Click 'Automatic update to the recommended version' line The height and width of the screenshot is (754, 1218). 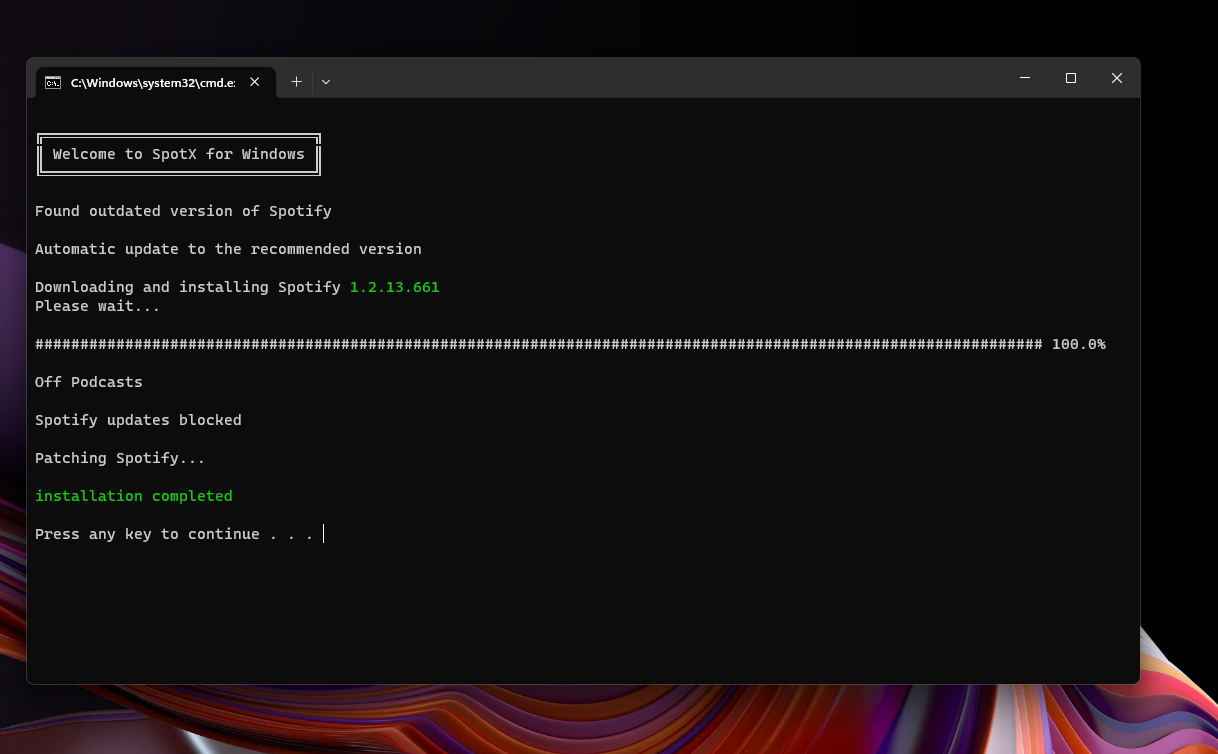pos(228,249)
